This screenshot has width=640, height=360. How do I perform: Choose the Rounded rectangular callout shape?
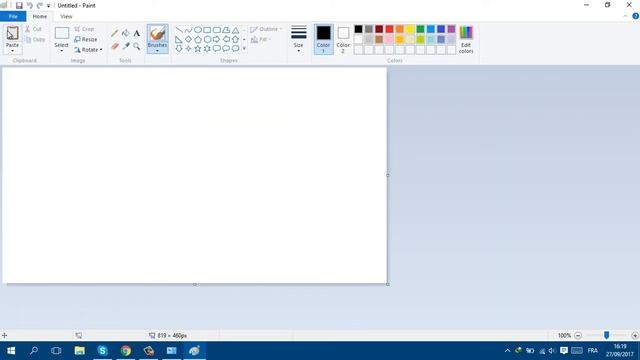(x=216, y=49)
